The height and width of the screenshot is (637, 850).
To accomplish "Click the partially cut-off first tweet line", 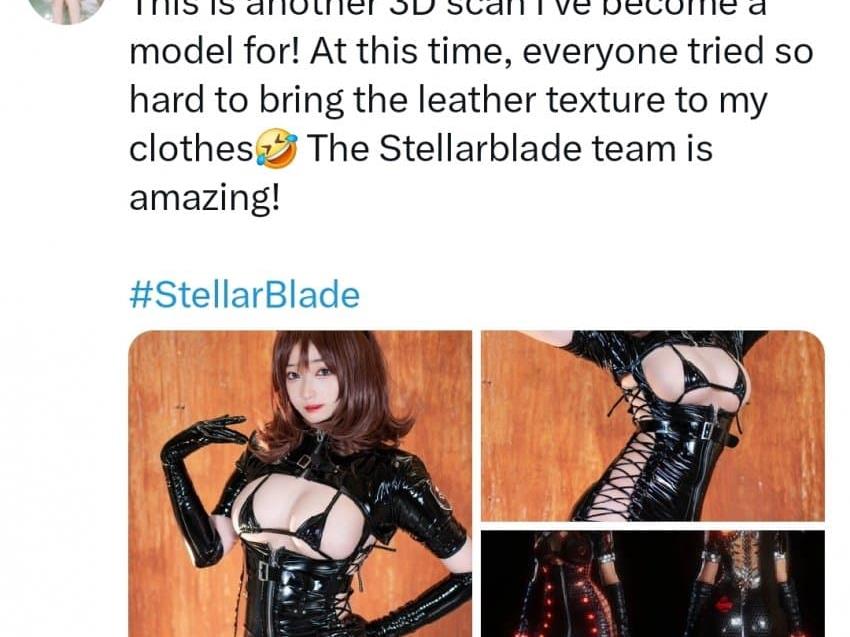I will click(448, 9).
